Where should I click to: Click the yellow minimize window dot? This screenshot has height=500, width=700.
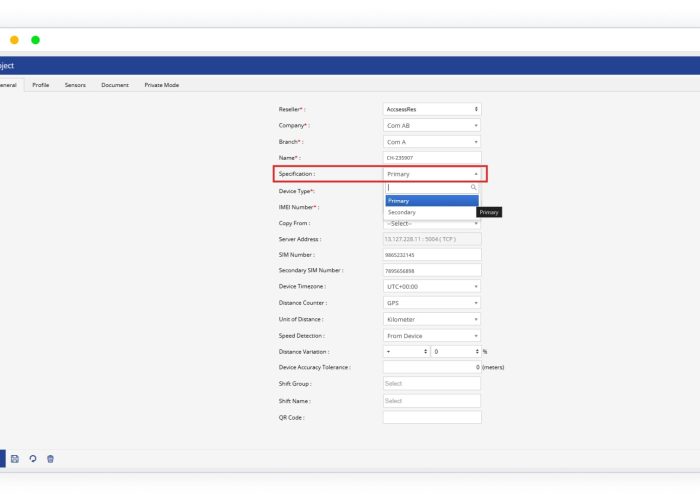coord(14,40)
